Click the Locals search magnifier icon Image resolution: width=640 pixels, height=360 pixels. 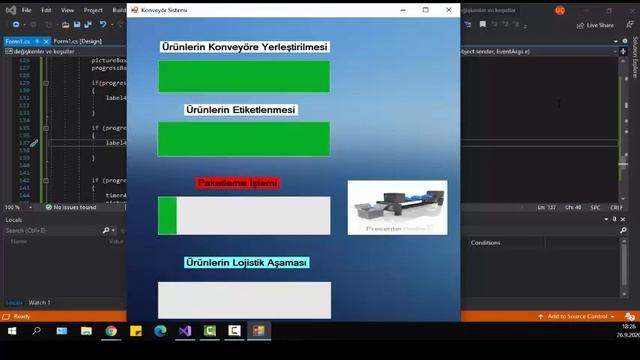tap(106, 231)
